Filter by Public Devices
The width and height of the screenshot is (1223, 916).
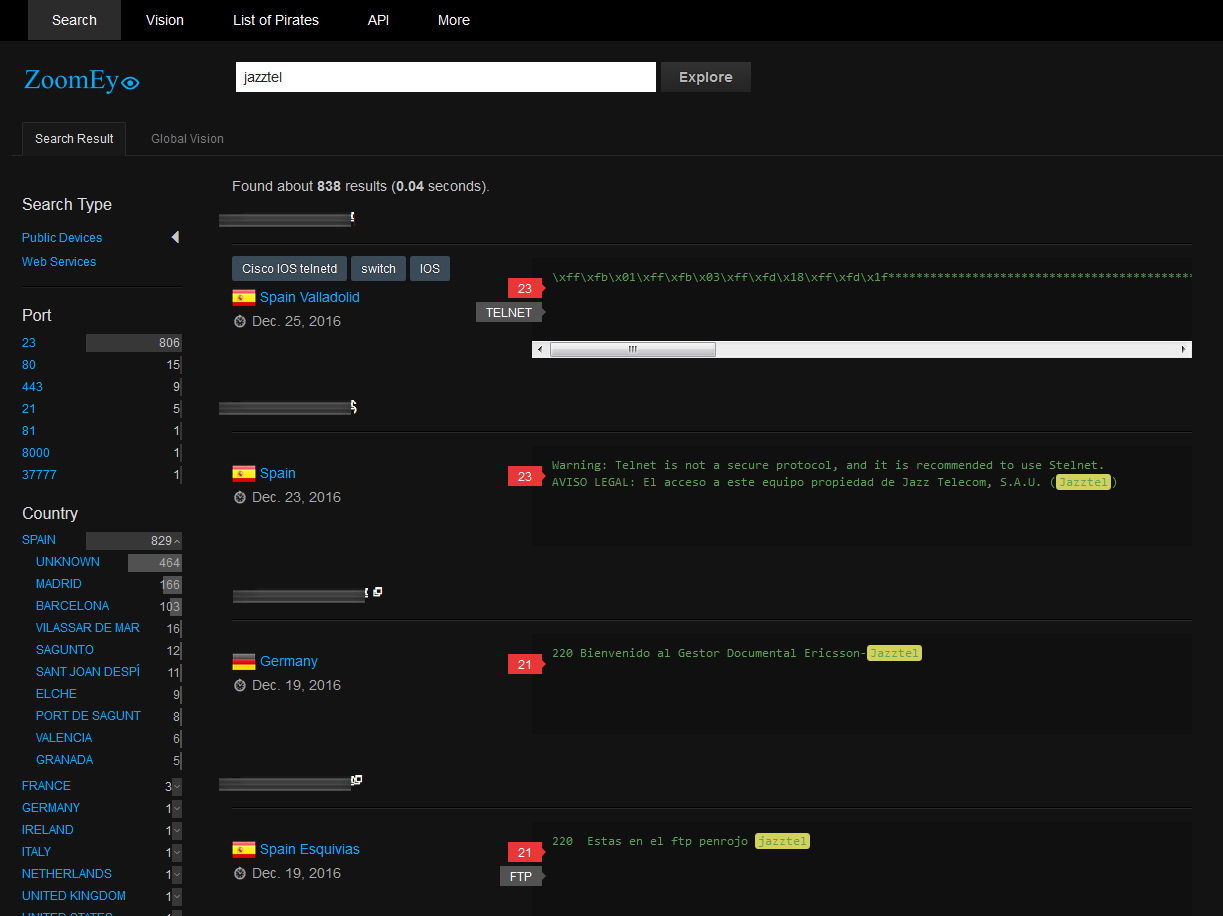[62, 238]
